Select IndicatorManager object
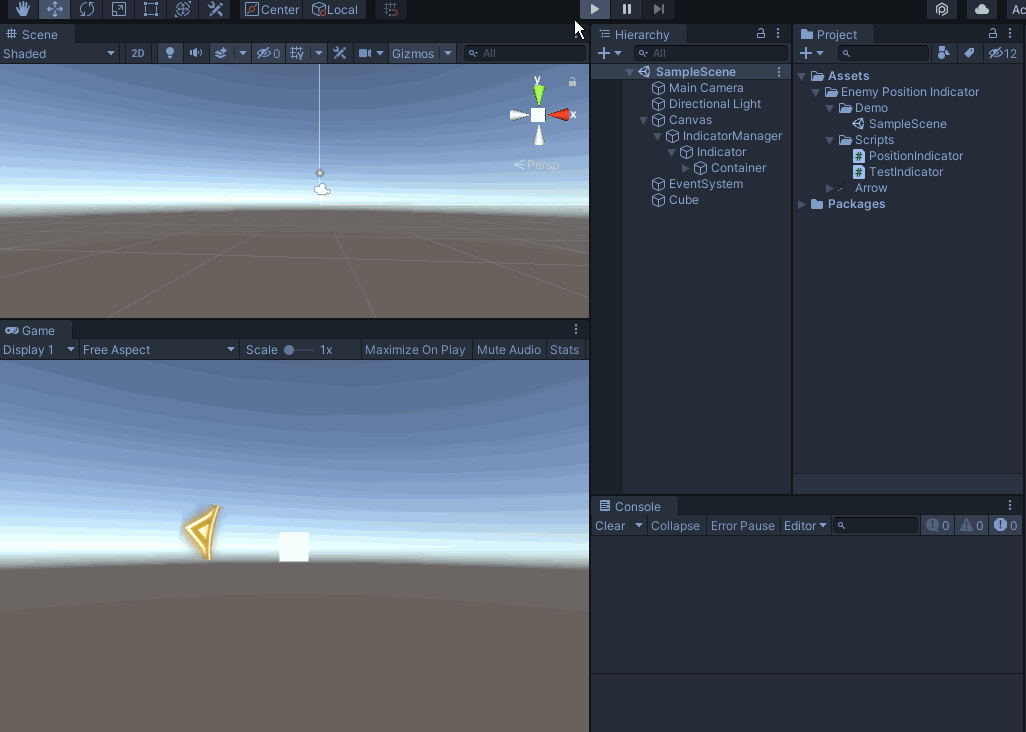This screenshot has width=1026, height=732. (x=724, y=136)
